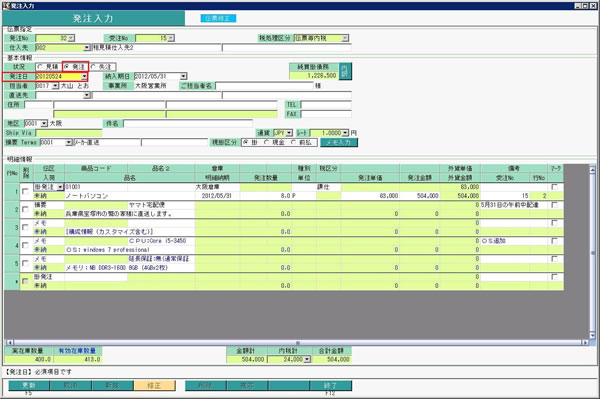Click the 商品コード column header
Image resolution: width=600 pixels, height=399 pixels.
point(96,168)
